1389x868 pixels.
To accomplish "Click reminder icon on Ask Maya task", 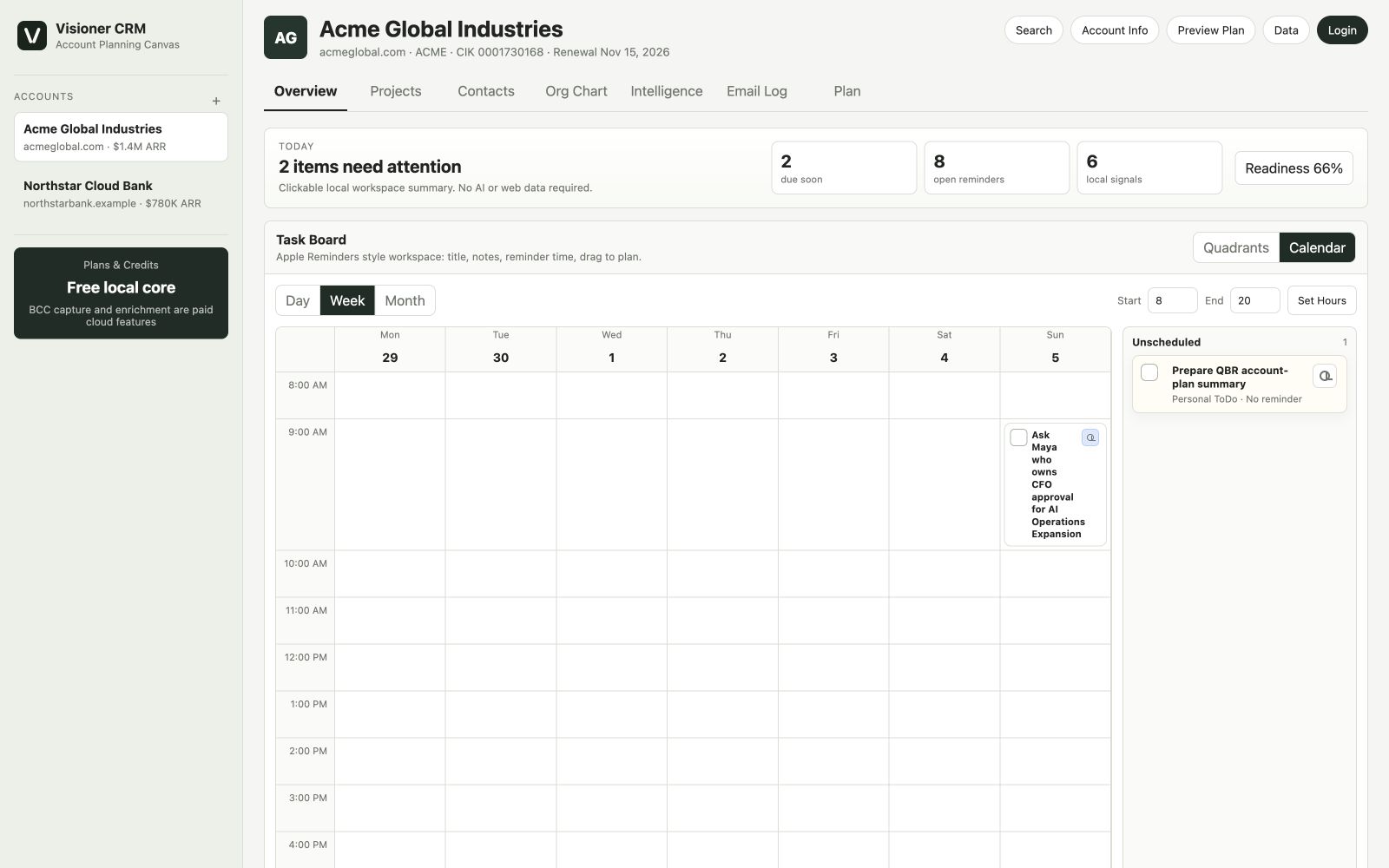I will (x=1090, y=437).
